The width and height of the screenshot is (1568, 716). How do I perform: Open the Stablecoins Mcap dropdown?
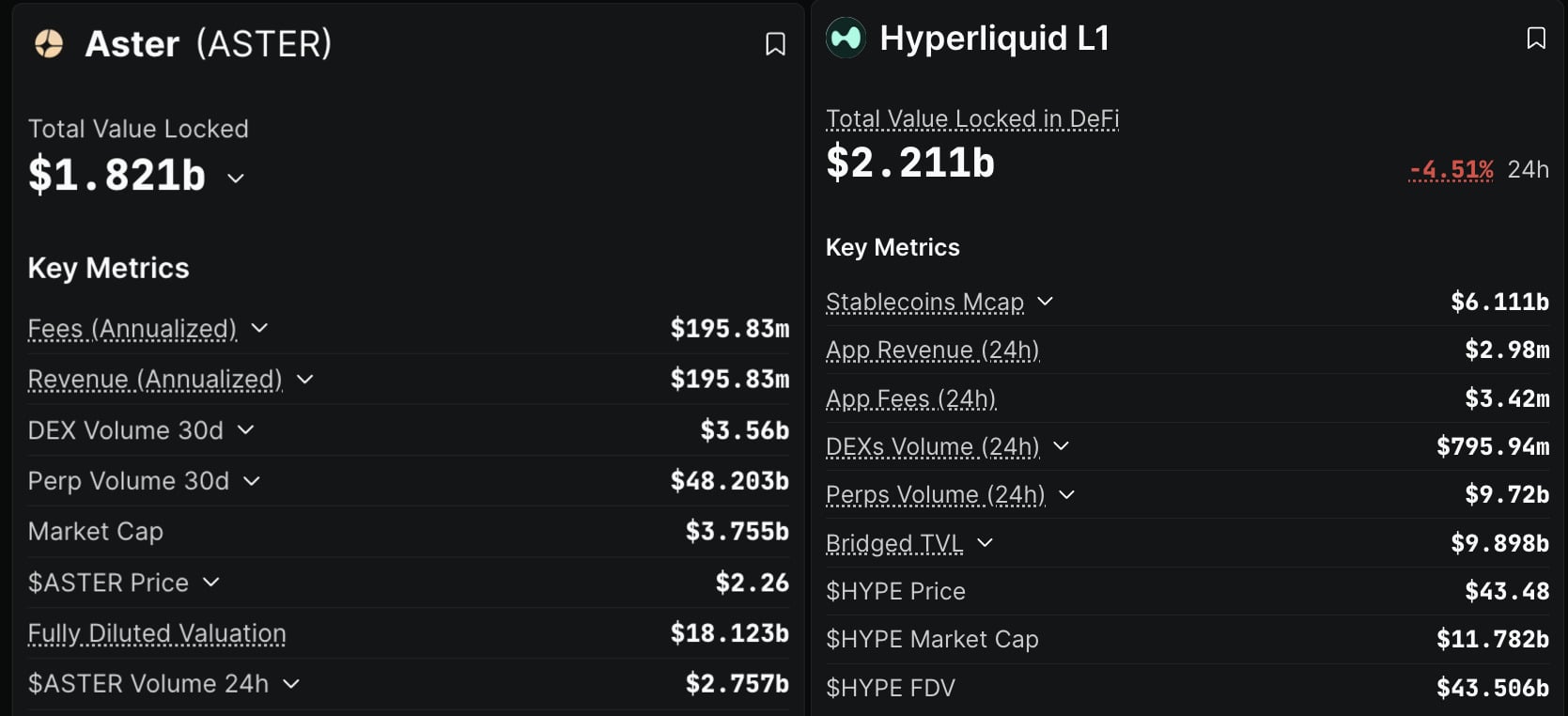1045,302
